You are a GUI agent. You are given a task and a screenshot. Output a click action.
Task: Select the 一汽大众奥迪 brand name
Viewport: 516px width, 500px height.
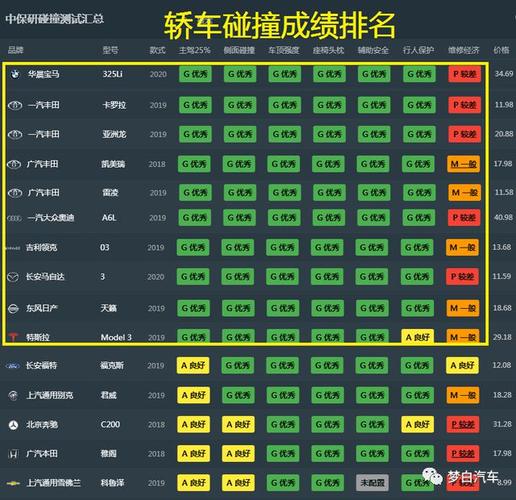(51, 218)
